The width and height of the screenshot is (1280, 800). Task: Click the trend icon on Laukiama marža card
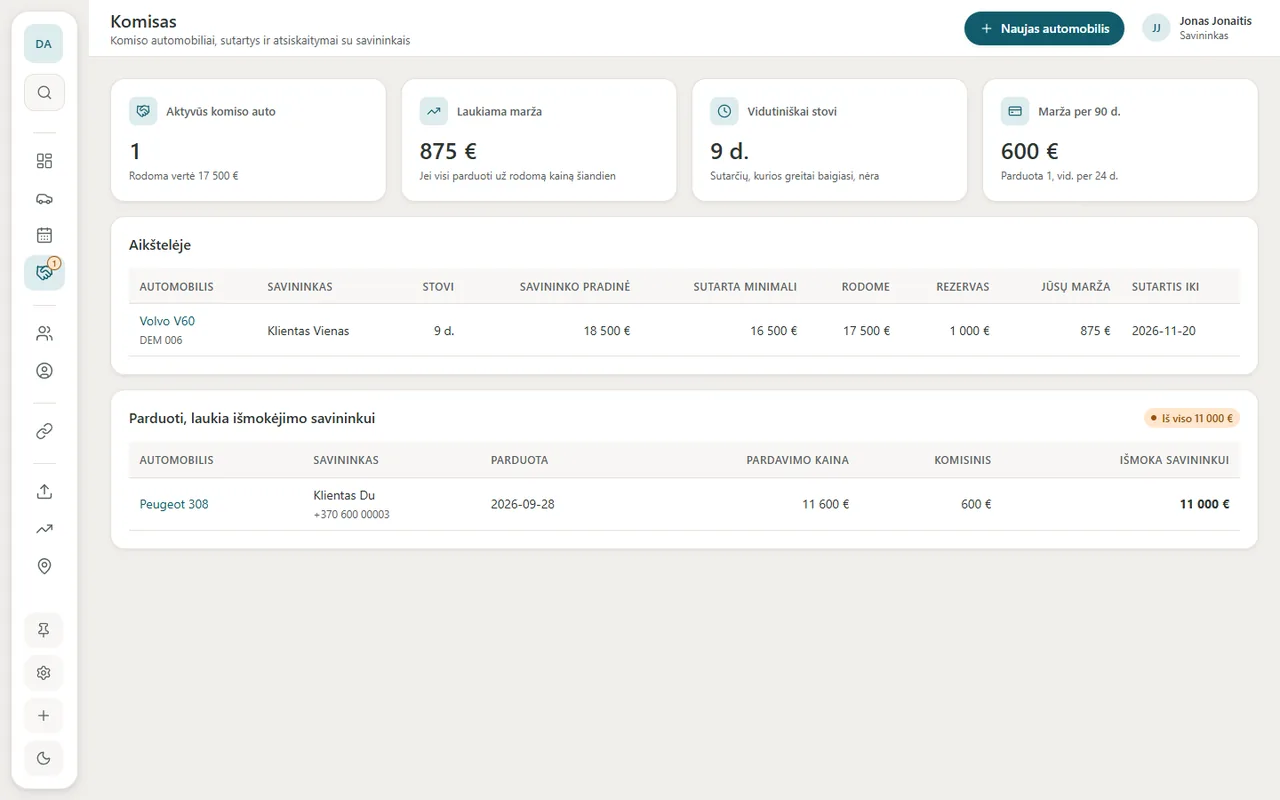point(434,111)
